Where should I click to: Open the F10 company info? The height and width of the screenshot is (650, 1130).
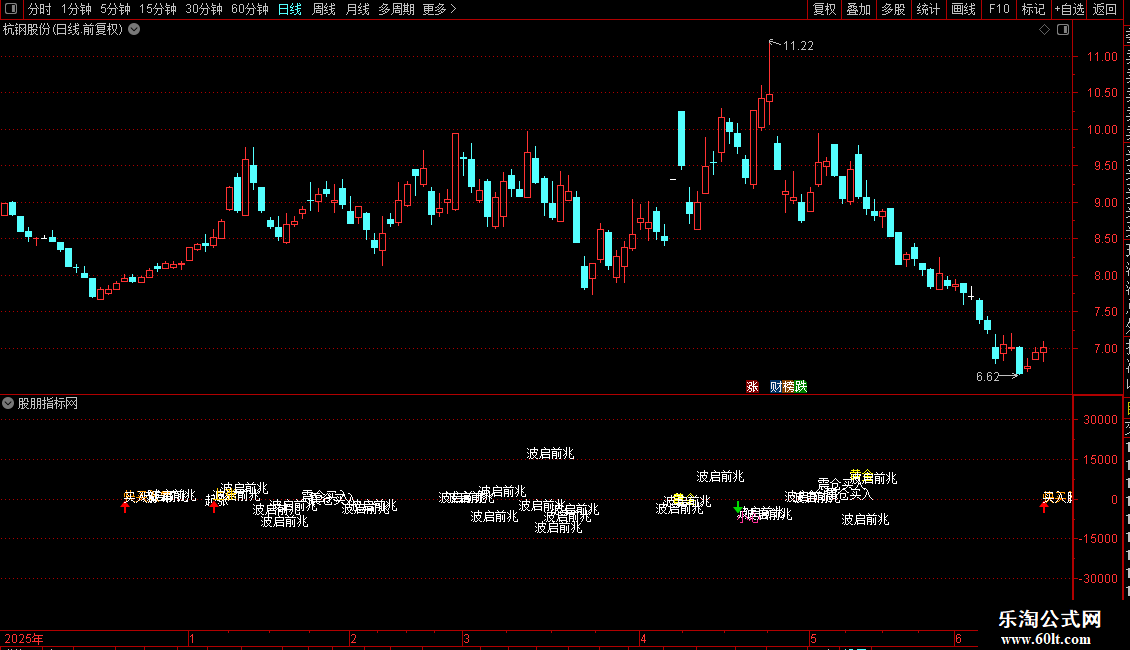pyautogui.click(x=999, y=9)
